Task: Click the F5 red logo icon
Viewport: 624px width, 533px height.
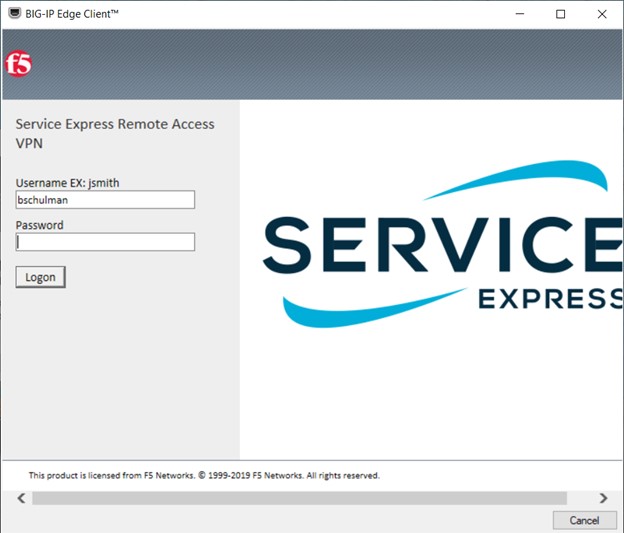Action: coord(18,64)
